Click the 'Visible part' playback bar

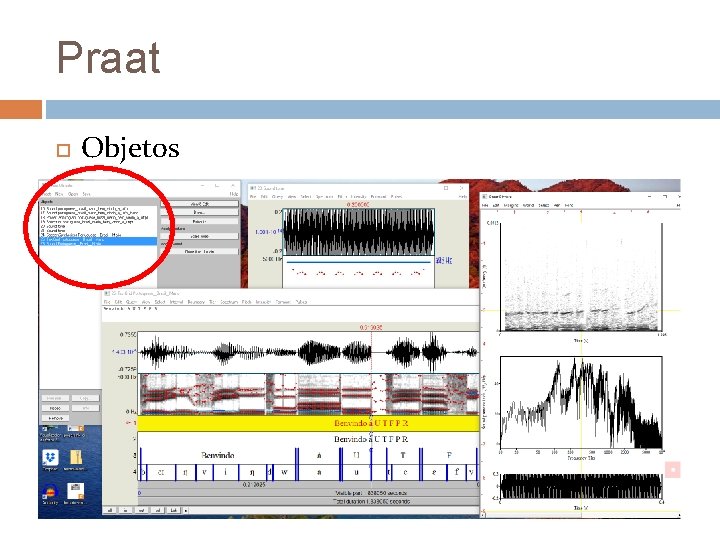click(x=308, y=493)
